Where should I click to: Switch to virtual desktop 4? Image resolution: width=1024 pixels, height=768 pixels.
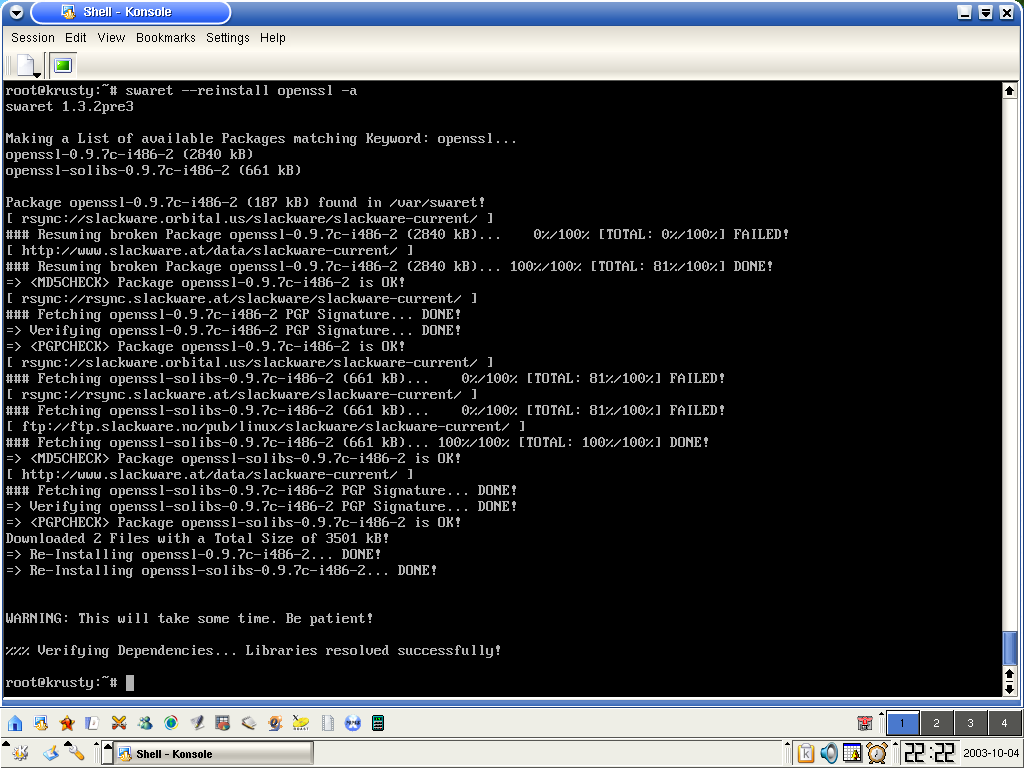[x=1004, y=723]
